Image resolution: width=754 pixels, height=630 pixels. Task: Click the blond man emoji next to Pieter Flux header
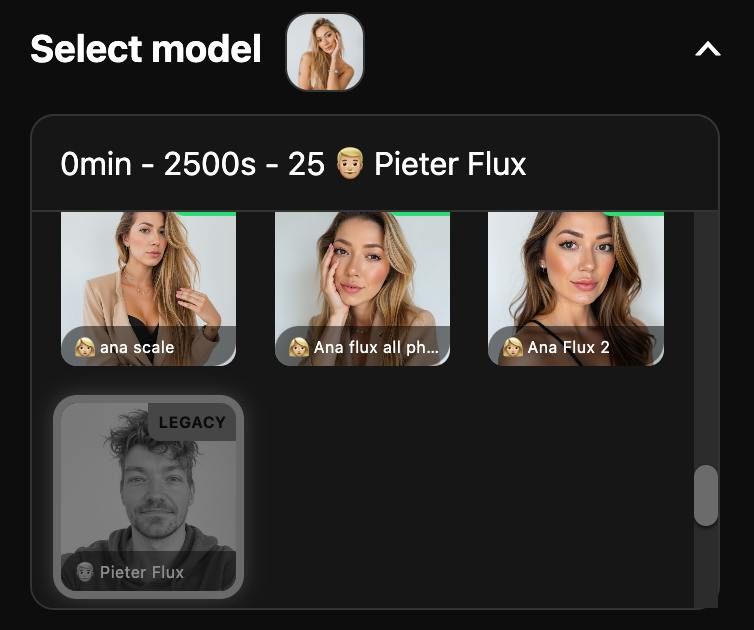(x=350, y=164)
